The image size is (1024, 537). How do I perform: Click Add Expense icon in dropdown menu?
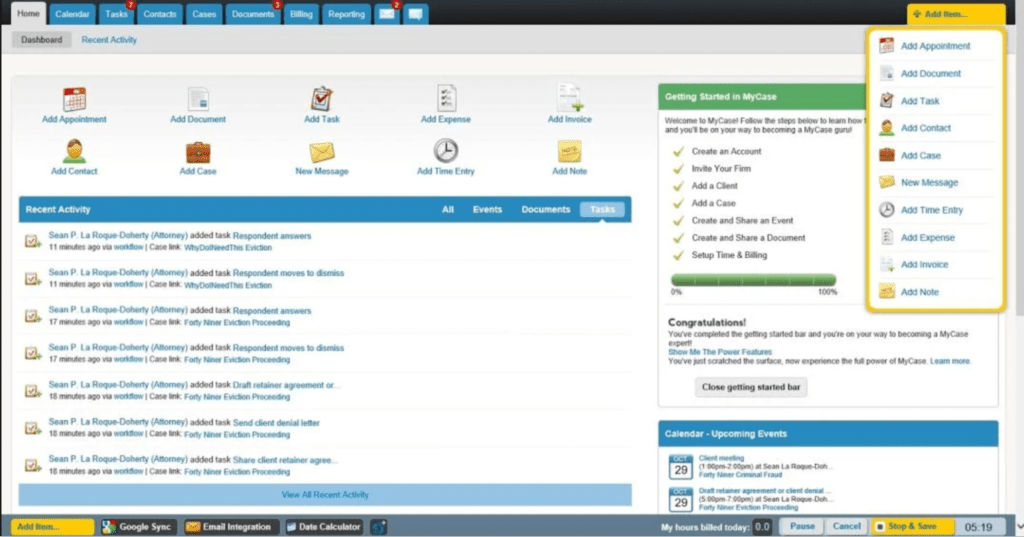pyautogui.click(x=886, y=237)
